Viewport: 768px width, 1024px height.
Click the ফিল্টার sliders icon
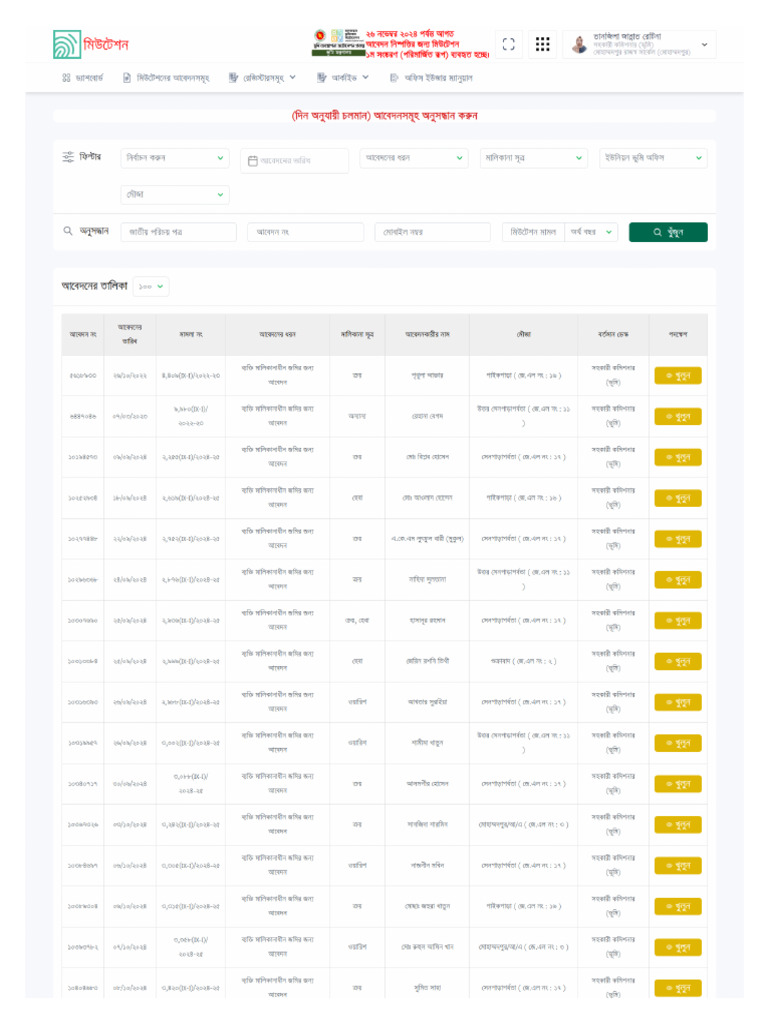[68, 158]
